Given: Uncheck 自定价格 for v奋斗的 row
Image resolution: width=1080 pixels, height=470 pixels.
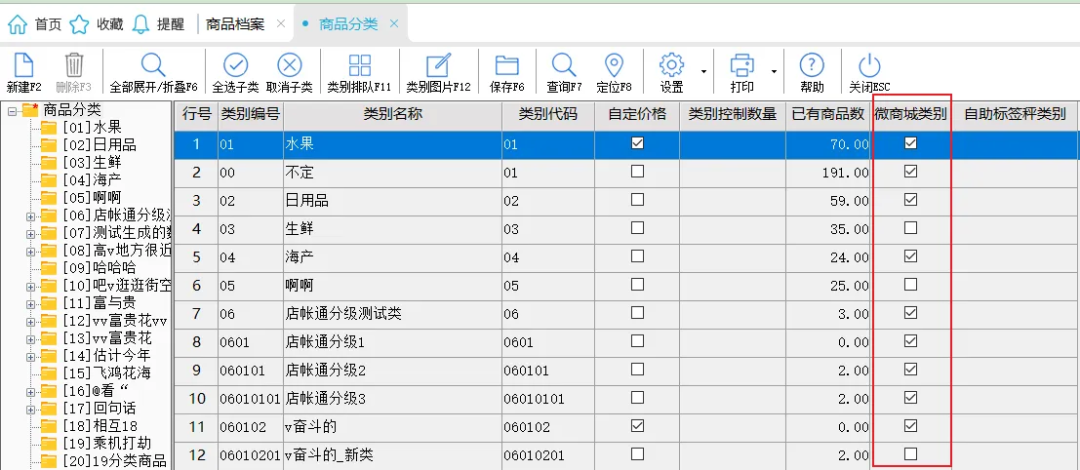Looking at the screenshot, I should [x=637, y=426].
